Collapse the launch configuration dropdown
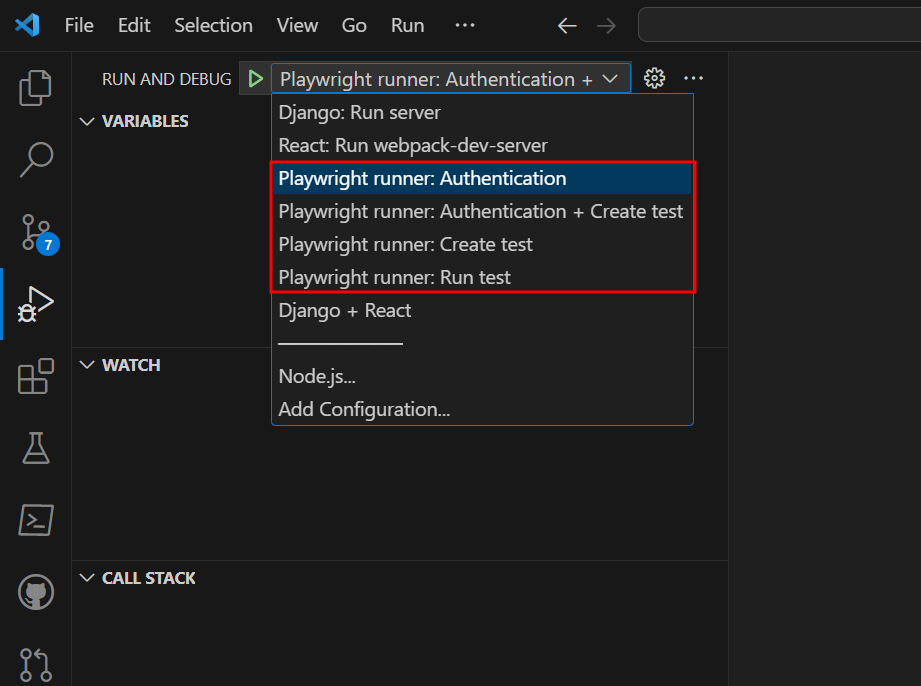 (451, 79)
